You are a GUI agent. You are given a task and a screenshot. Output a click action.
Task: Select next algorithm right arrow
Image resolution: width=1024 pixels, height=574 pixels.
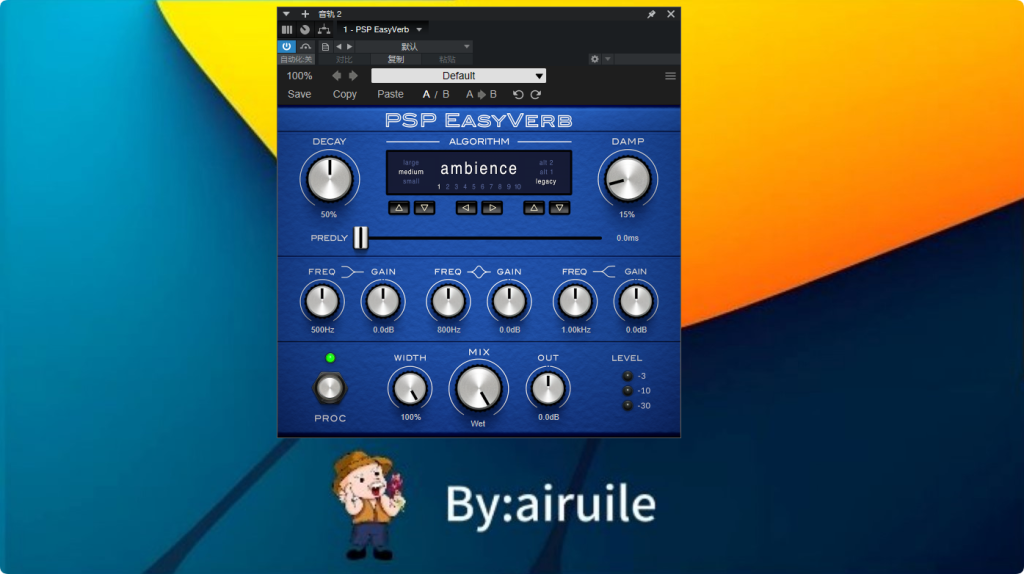point(492,208)
